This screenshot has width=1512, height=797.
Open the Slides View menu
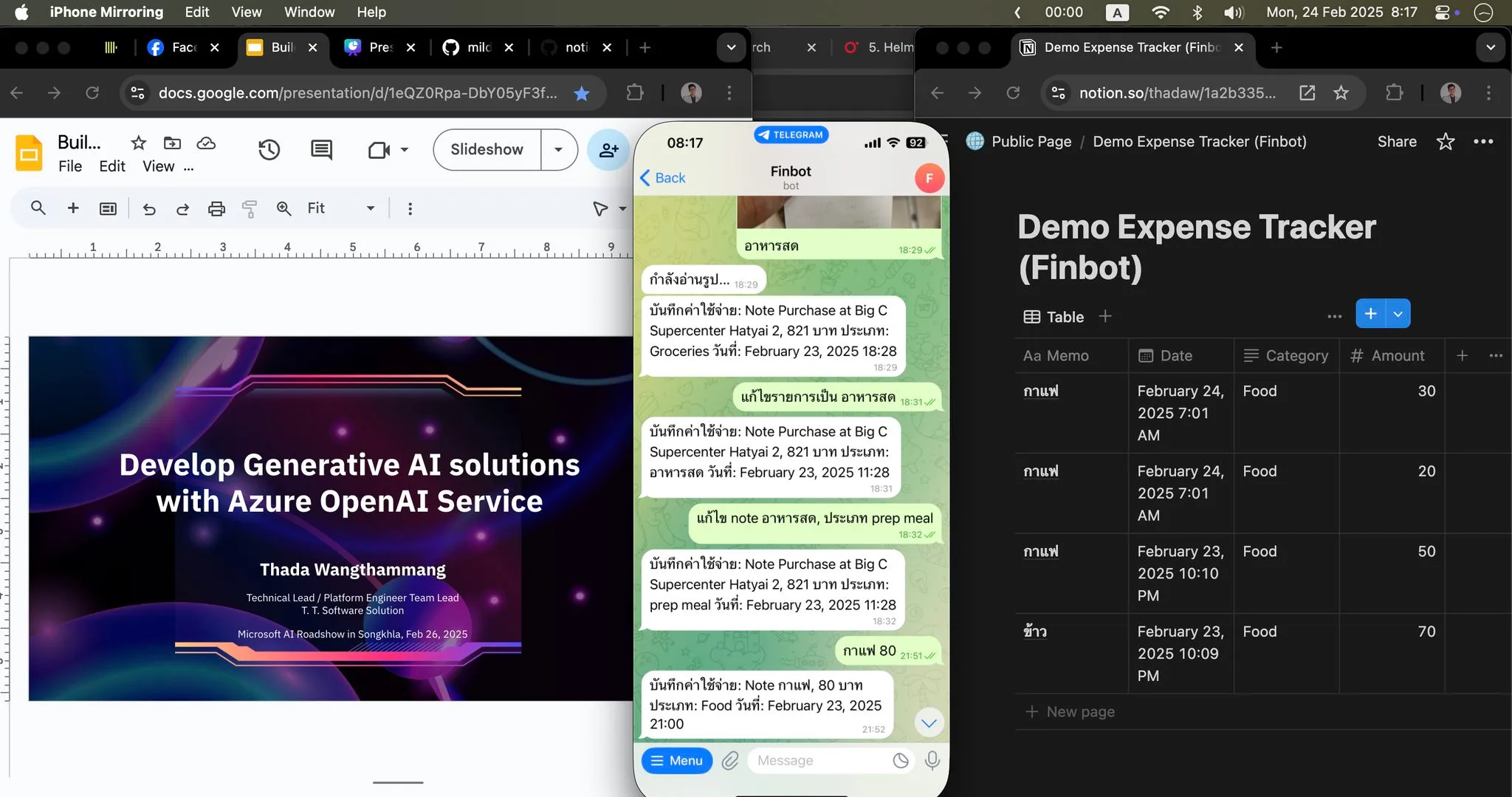coord(158,166)
